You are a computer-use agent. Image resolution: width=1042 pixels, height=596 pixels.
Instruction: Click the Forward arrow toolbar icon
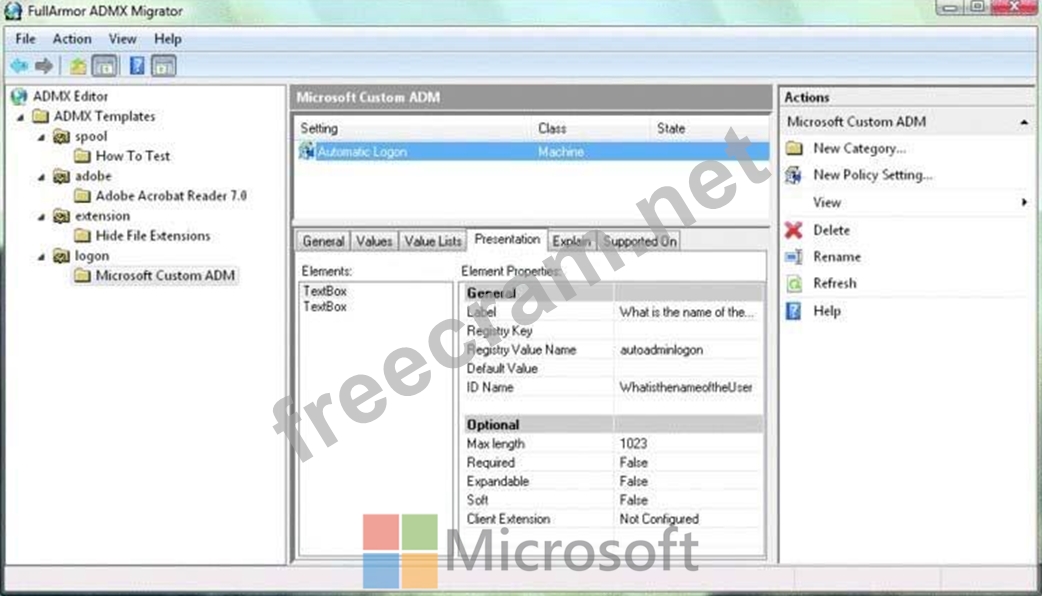pos(44,66)
